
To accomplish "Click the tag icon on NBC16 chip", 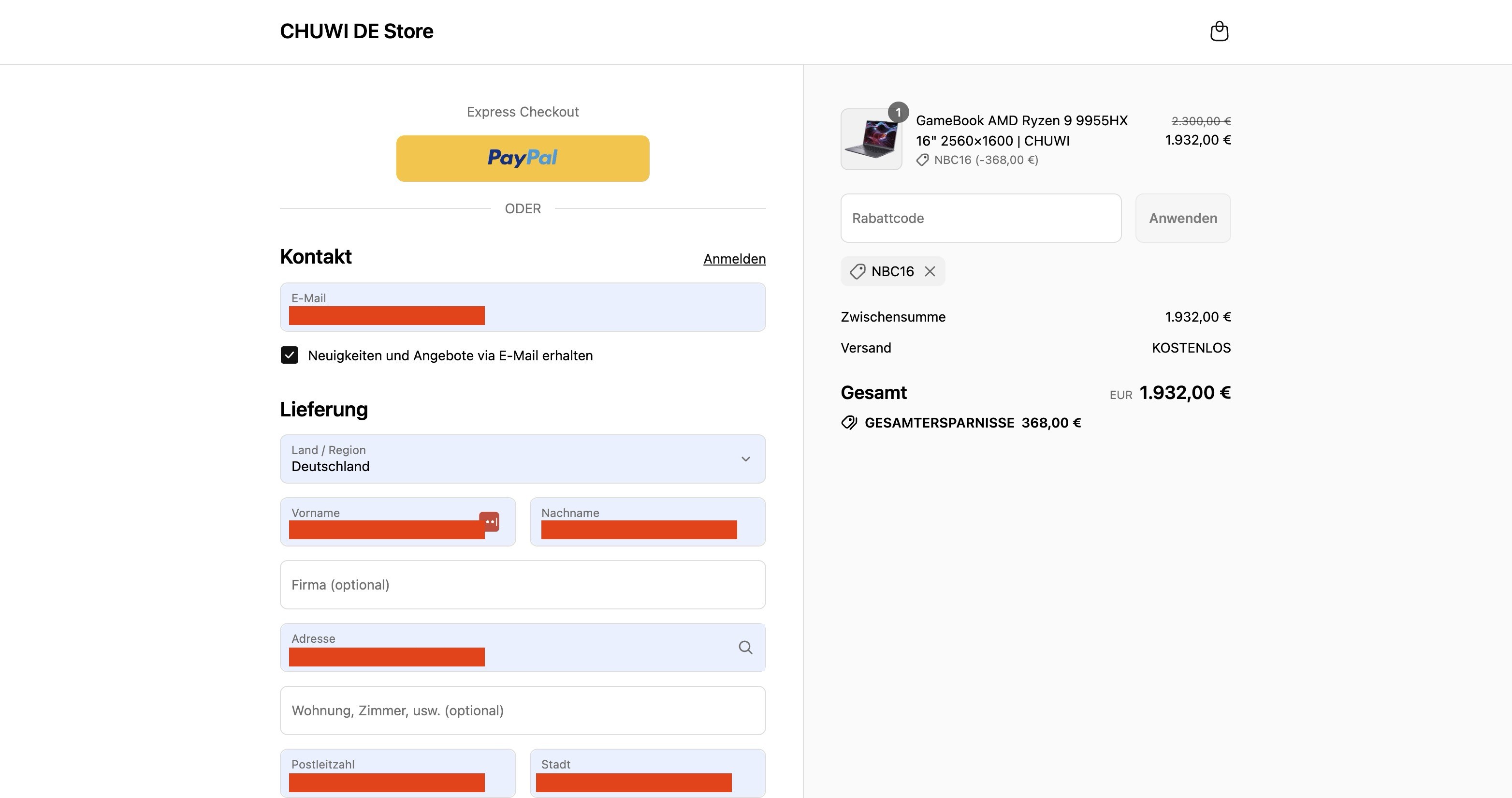I will tap(858, 271).
